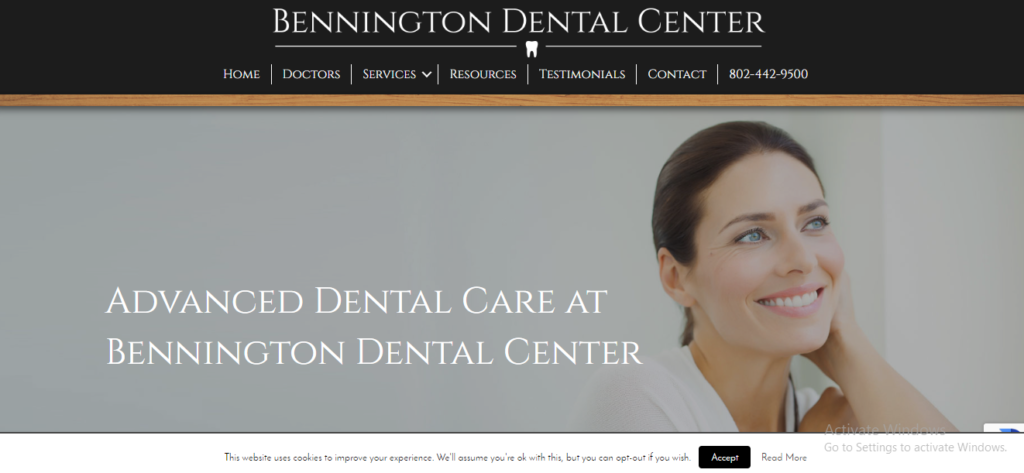Click the white tooth logo icon
Screen dimensions: 1024x473
pyautogui.click(x=532, y=50)
